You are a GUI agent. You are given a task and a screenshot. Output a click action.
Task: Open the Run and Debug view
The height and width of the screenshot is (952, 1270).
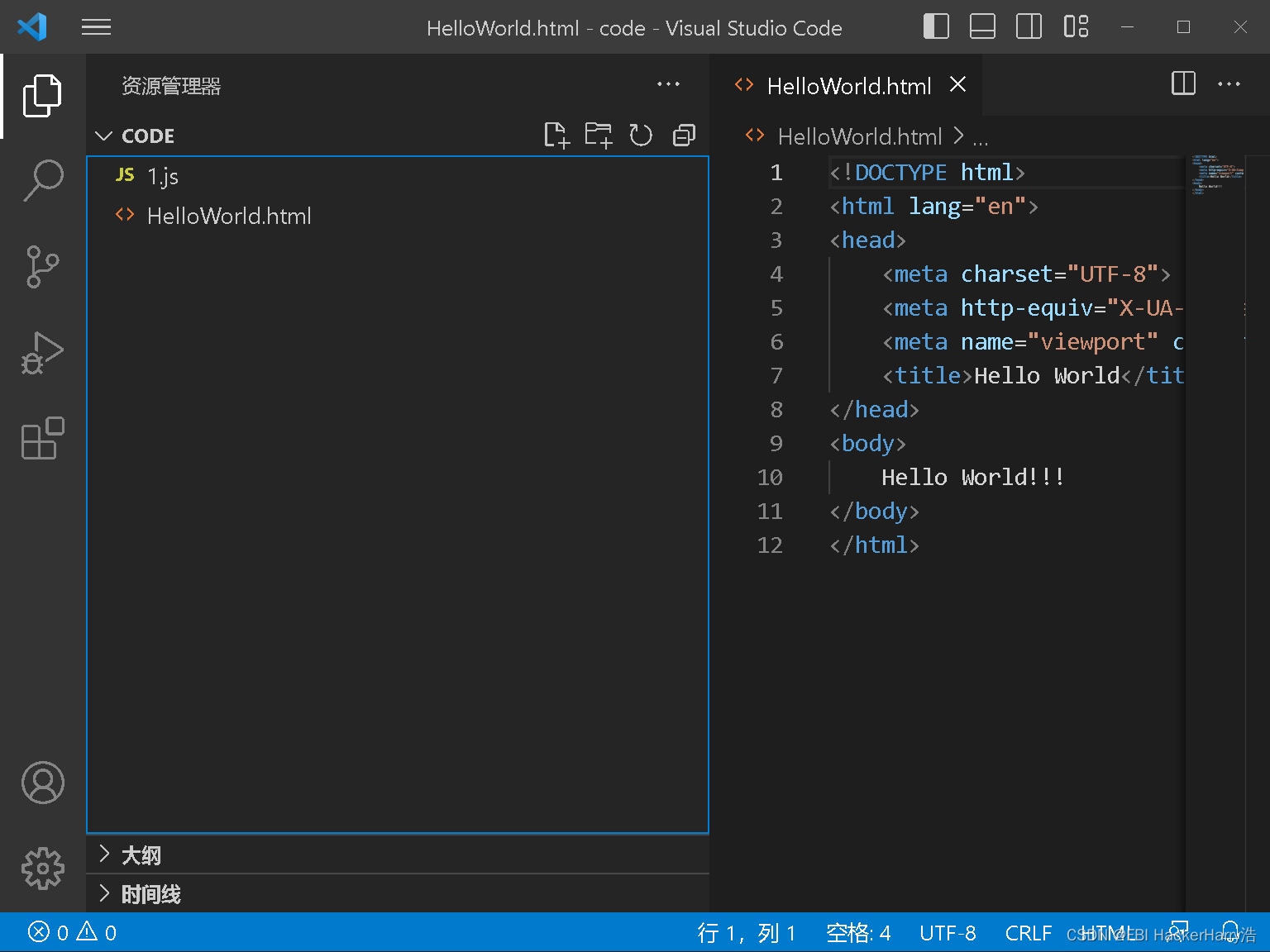coord(42,353)
